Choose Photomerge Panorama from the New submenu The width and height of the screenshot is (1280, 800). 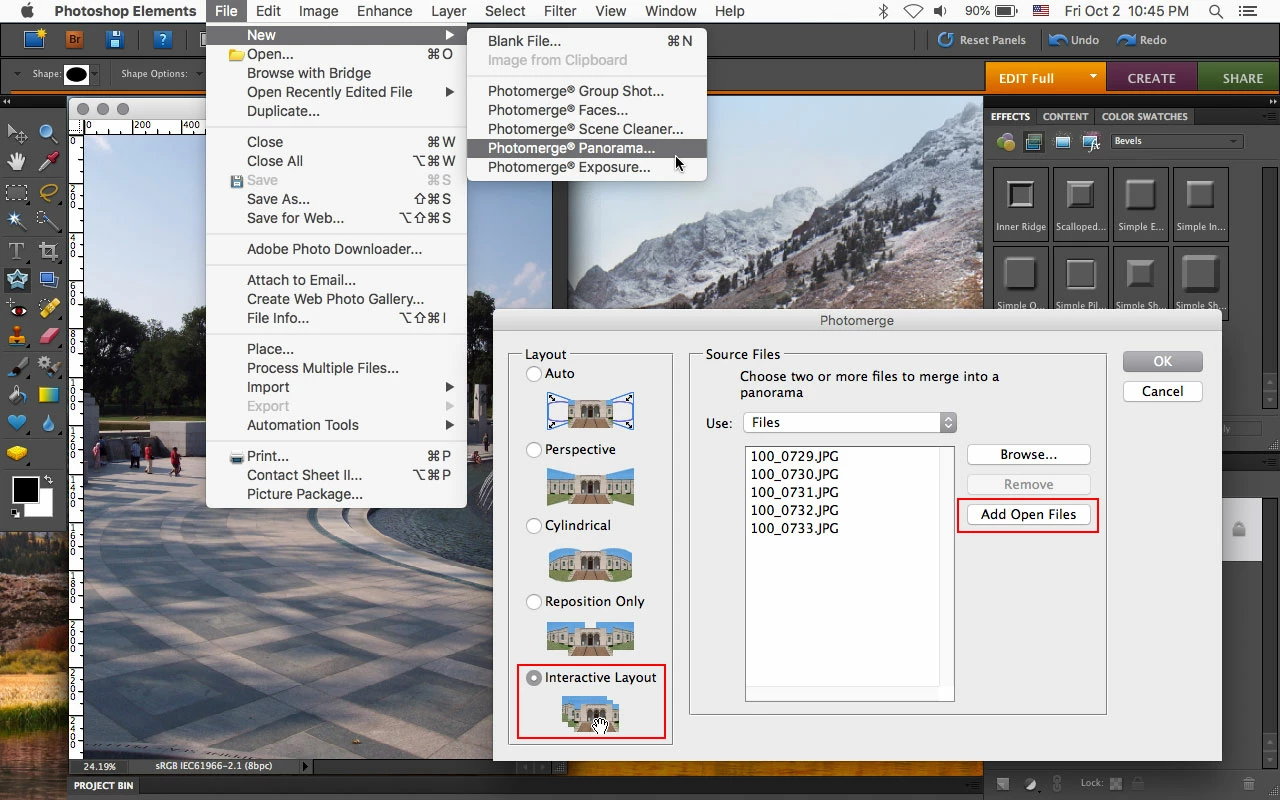[x=587, y=148]
